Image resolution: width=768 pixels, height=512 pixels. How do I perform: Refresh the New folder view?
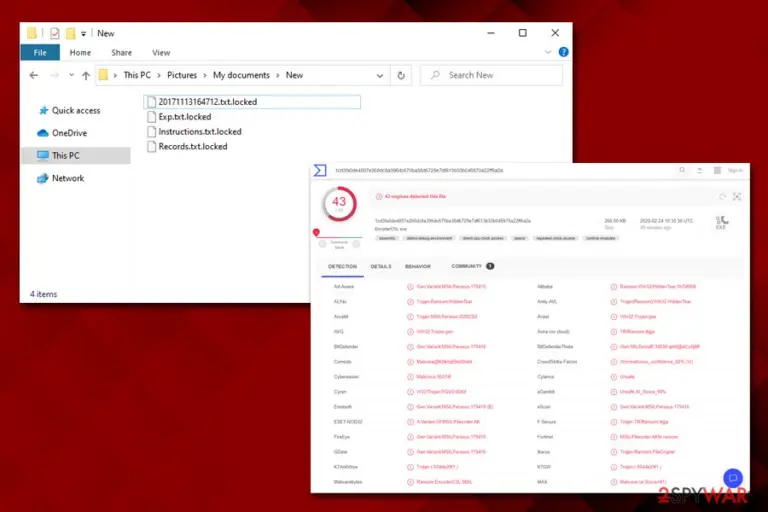[x=401, y=75]
